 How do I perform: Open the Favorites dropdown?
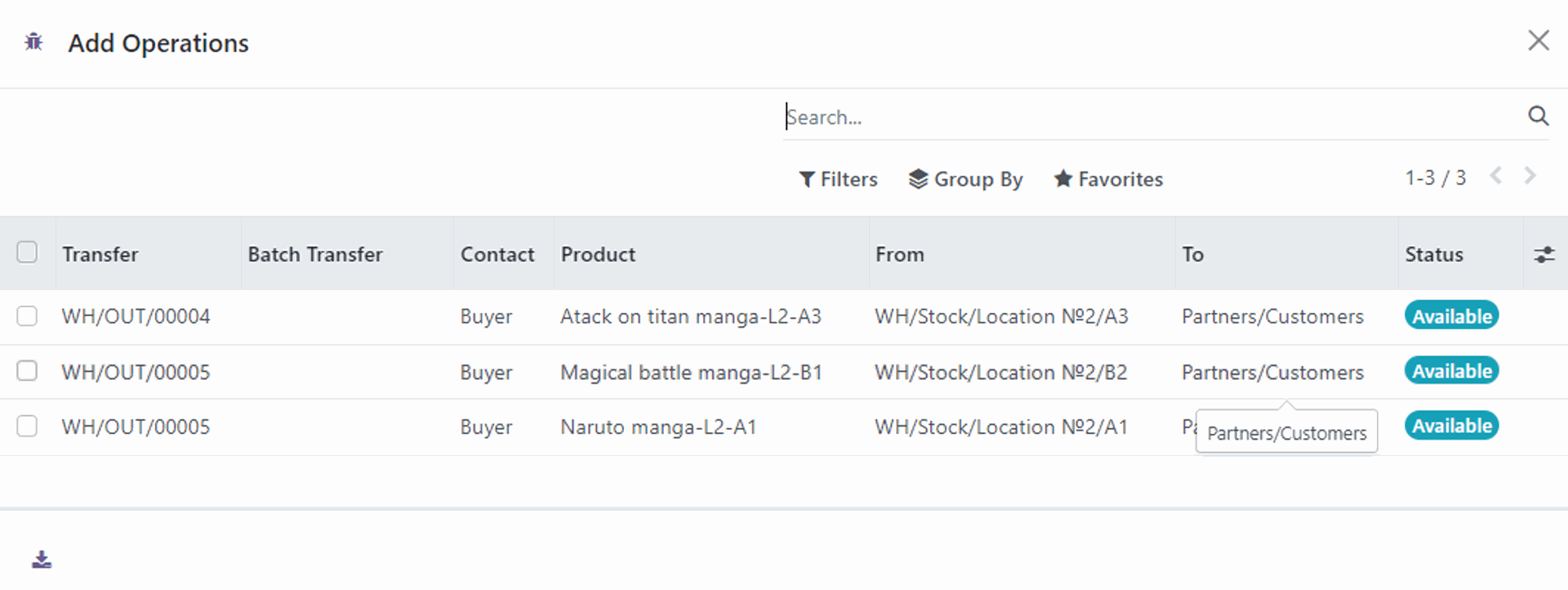[1108, 179]
